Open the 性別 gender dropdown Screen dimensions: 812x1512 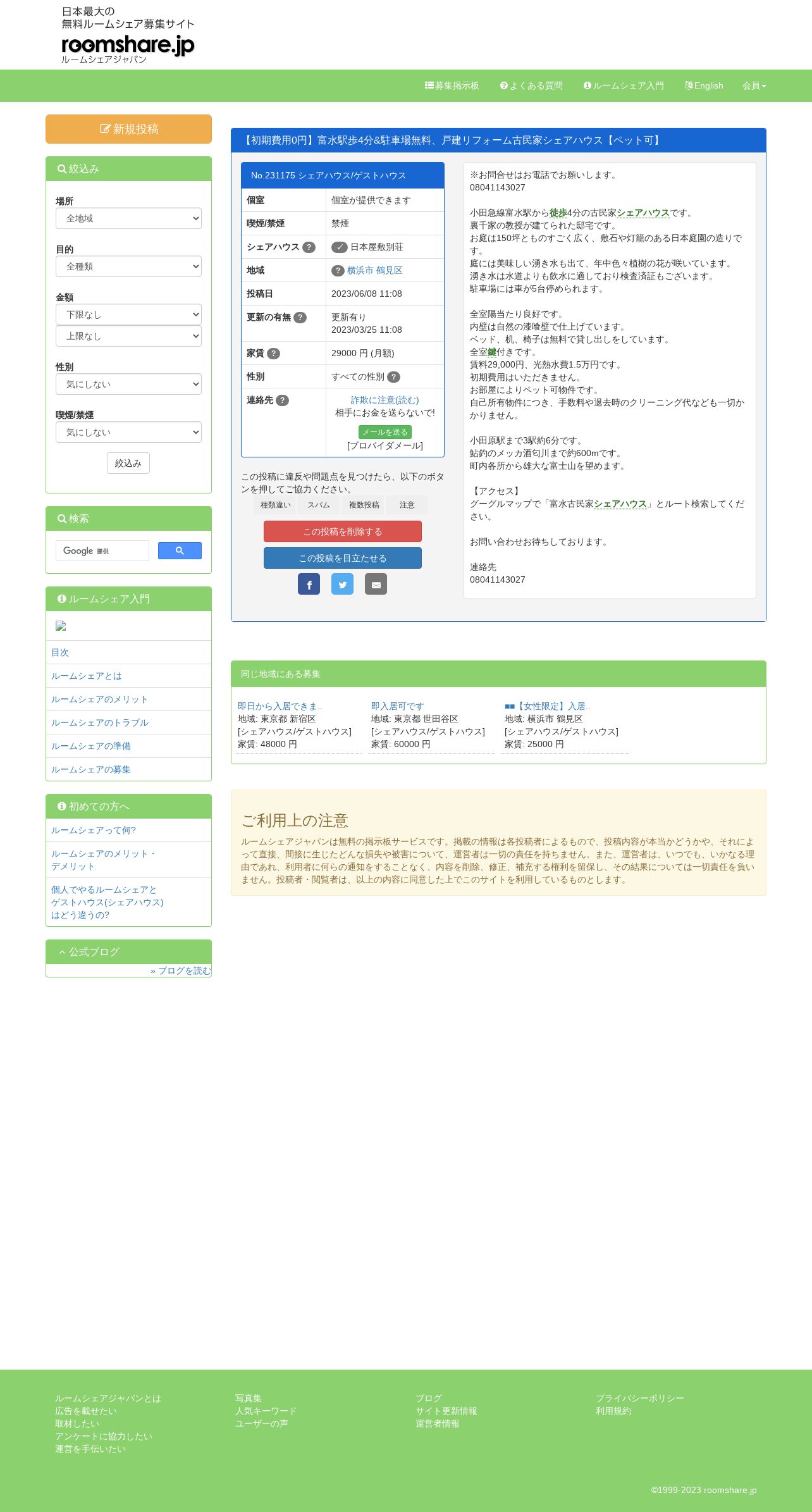coord(128,384)
